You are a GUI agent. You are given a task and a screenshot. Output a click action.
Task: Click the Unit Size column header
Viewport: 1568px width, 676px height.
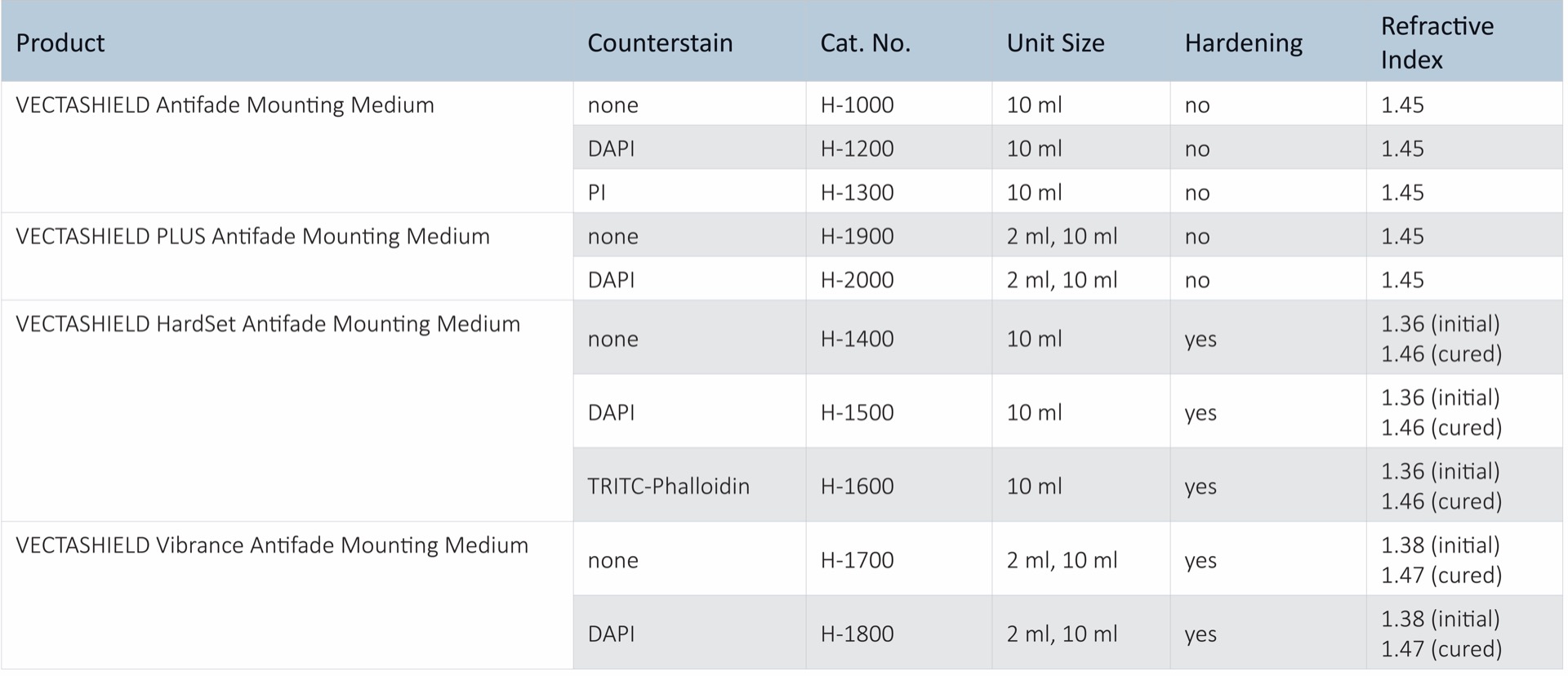pos(1055,42)
